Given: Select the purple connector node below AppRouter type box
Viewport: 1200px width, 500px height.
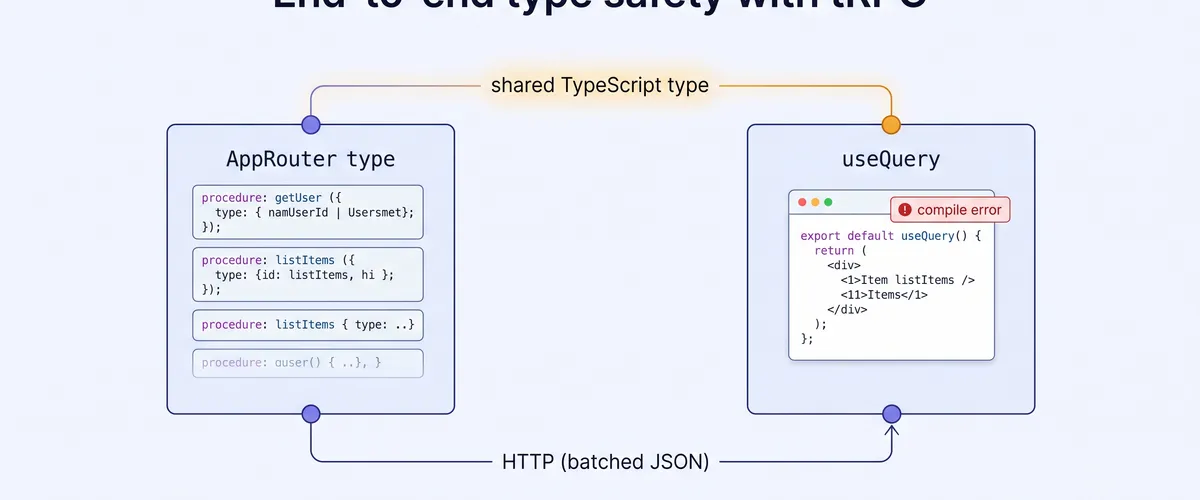Looking at the screenshot, I should (x=311, y=414).
